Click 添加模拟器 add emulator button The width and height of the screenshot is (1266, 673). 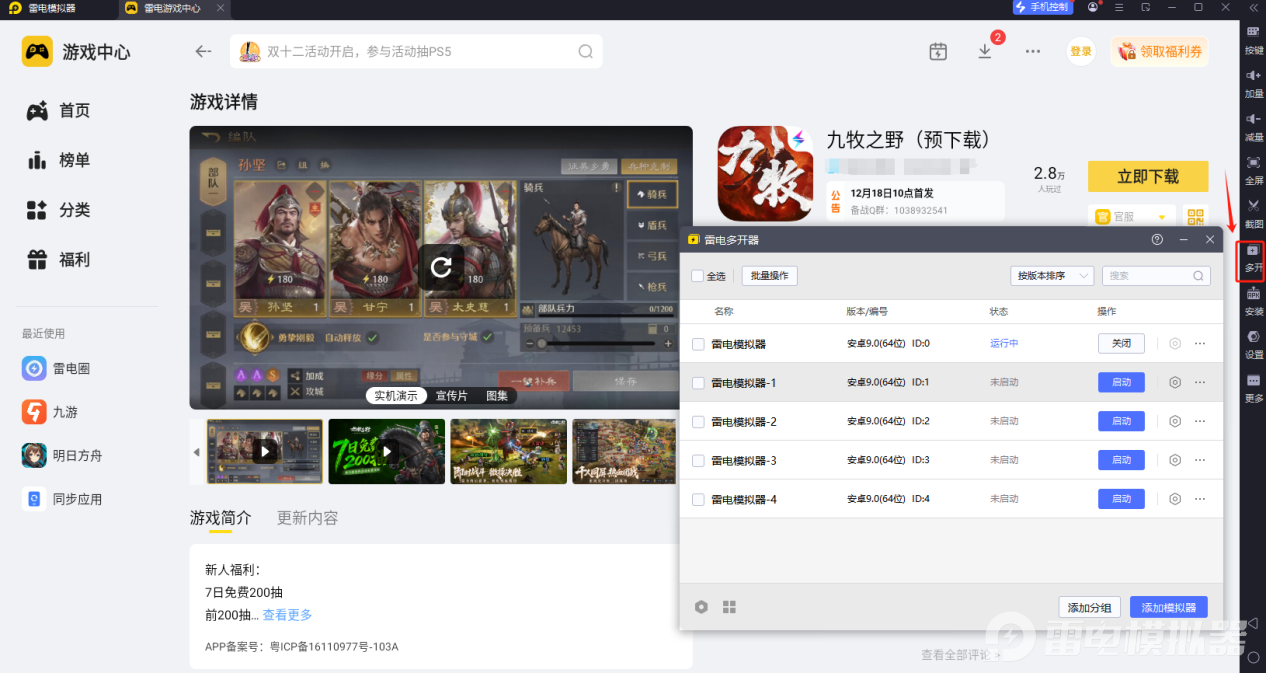click(1169, 607)
